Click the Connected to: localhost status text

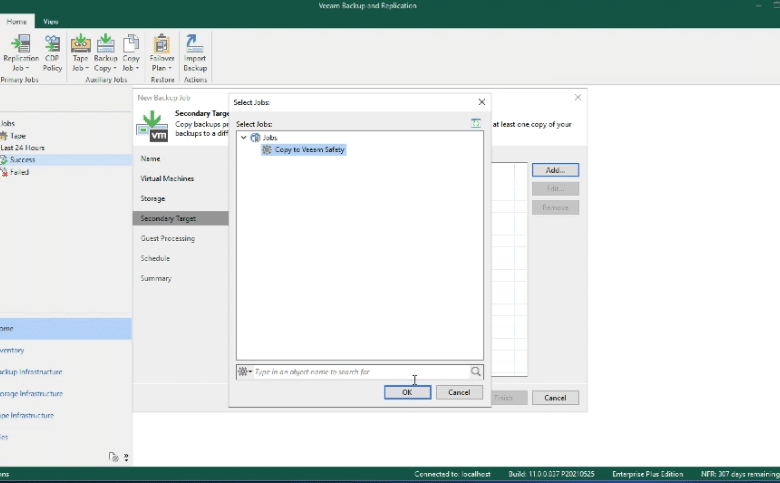452,474
